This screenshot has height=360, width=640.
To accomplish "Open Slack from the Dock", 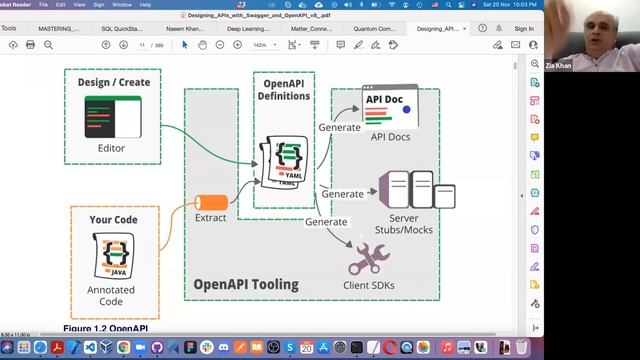I will [x=207, y=347].
